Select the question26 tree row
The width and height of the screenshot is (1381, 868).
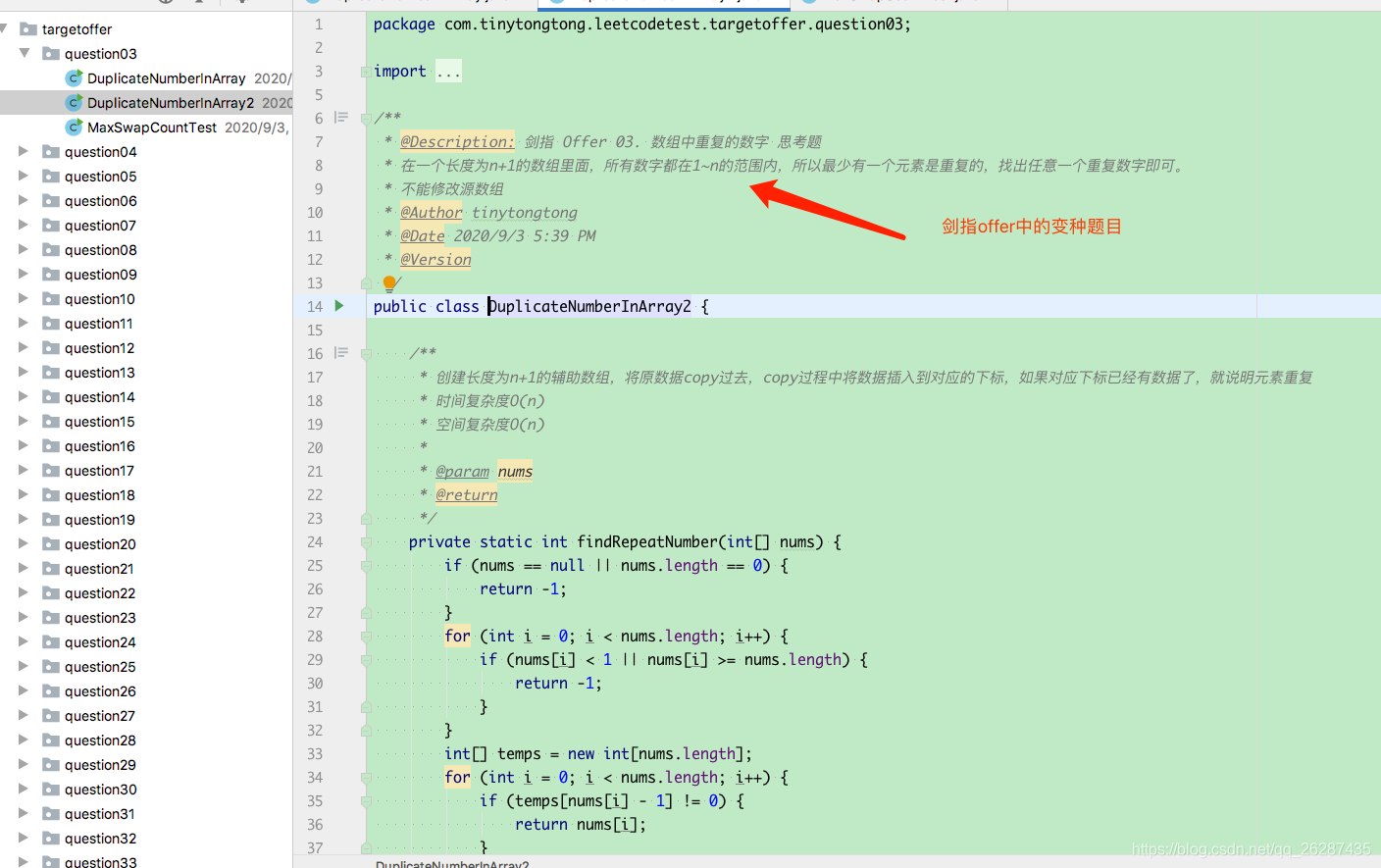146,691
